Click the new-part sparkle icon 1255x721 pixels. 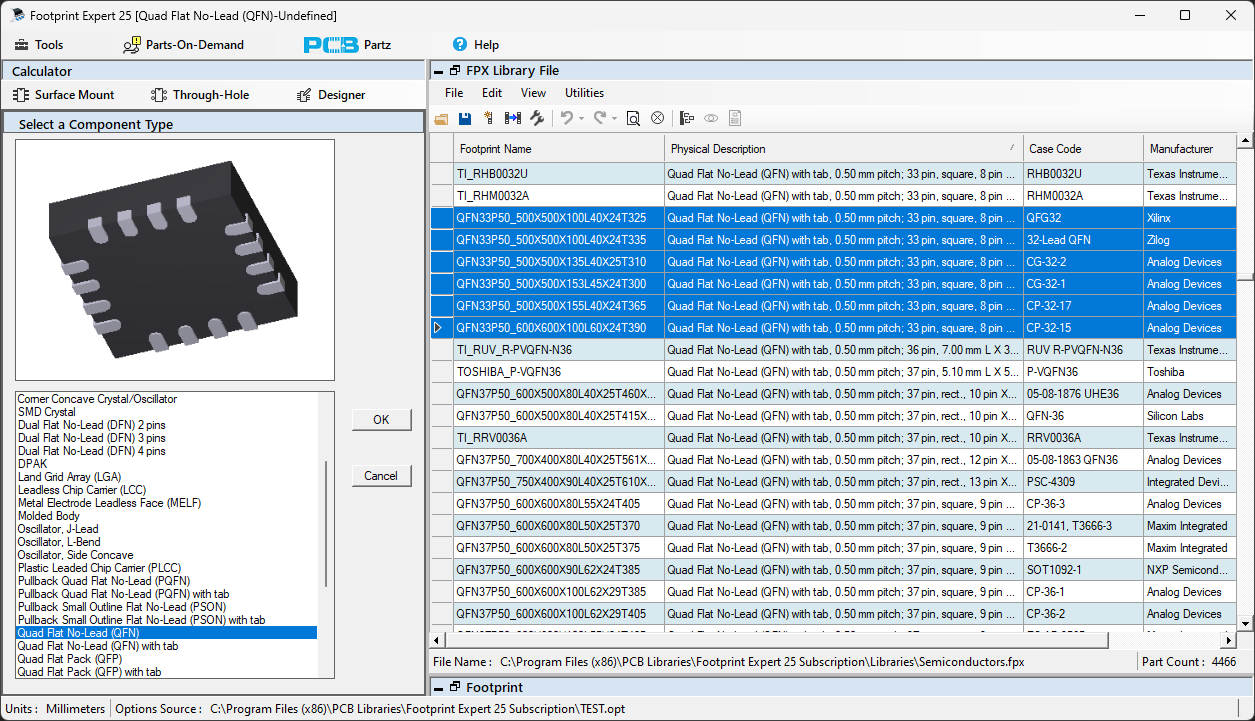[x=489, y=118]
